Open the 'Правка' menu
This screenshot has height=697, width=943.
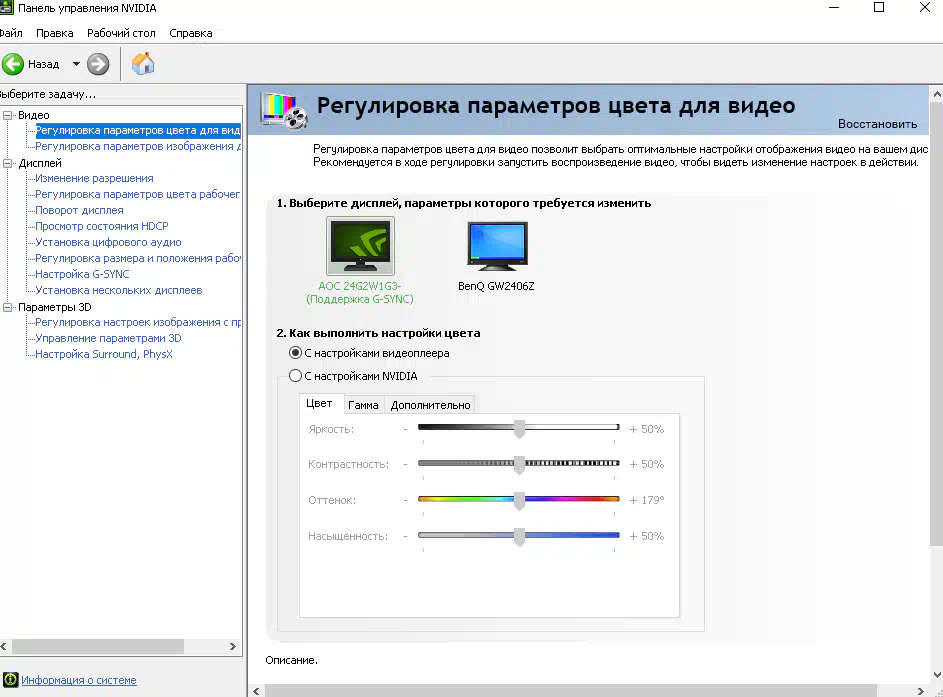[55, 33]
